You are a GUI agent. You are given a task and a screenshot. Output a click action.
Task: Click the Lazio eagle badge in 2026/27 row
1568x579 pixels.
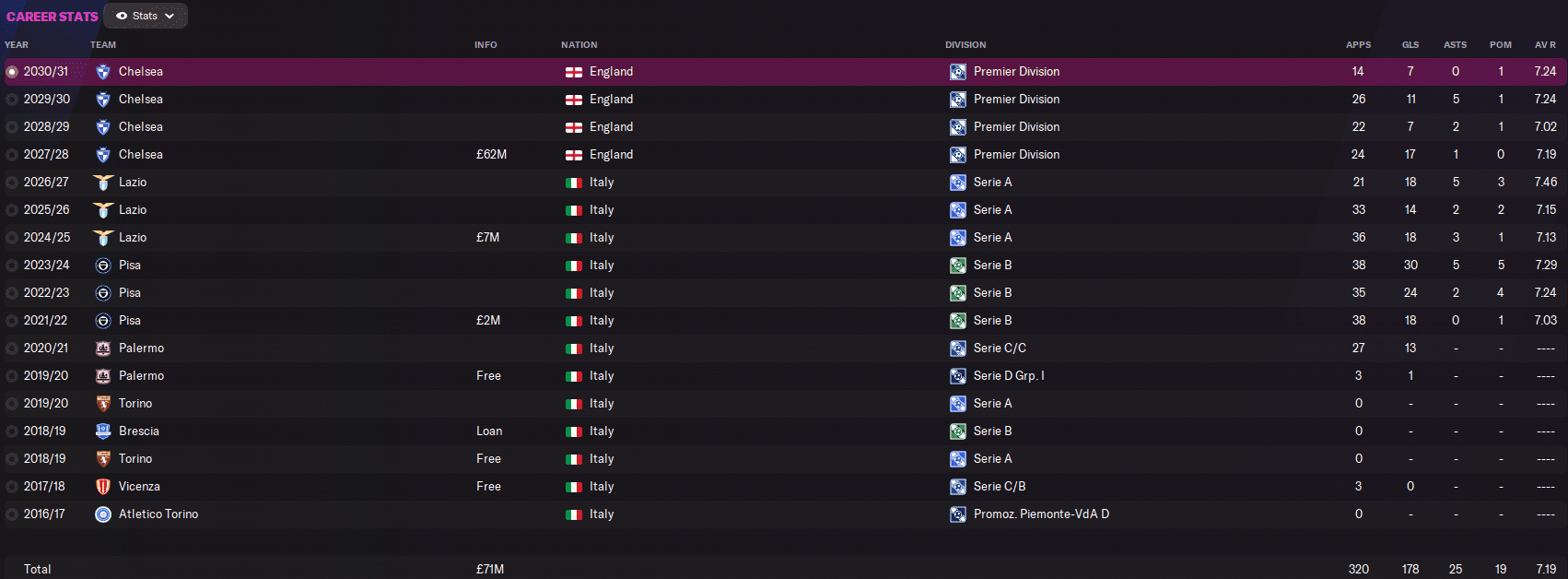(x=103, y=183)
